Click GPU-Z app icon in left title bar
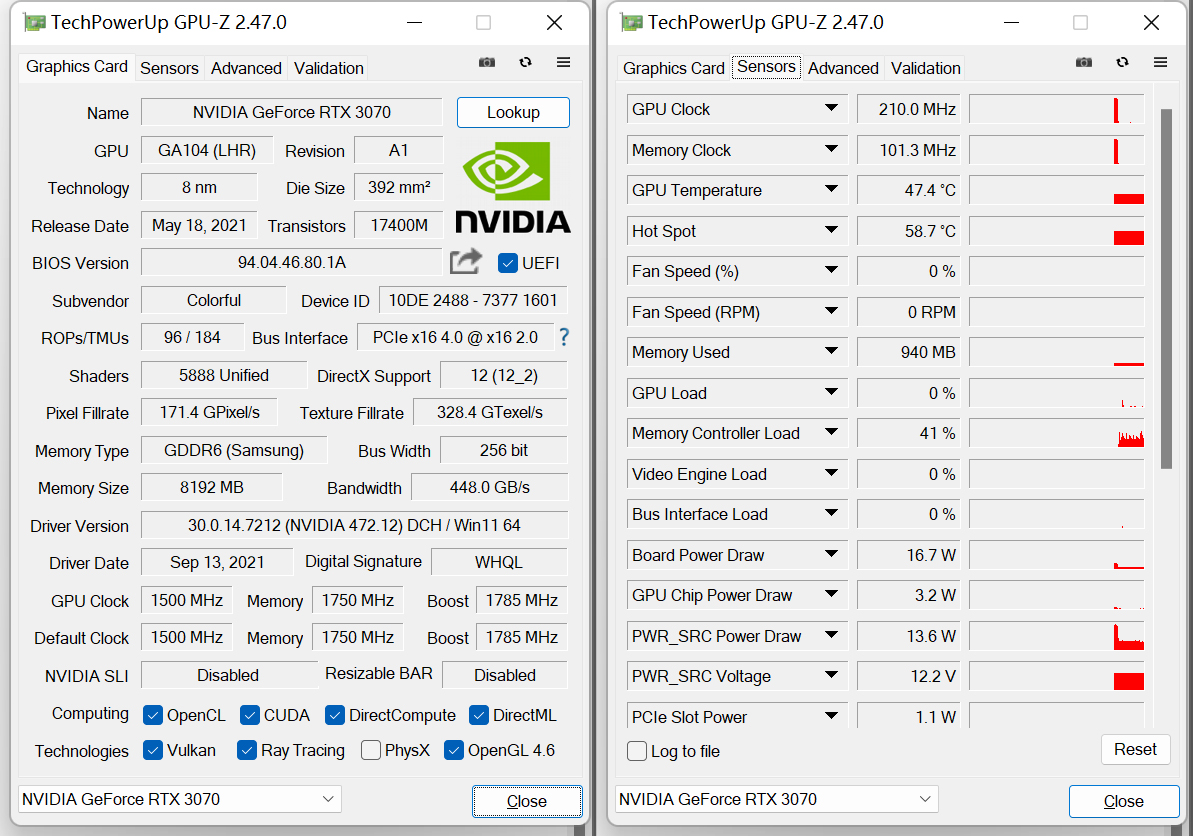The height and width of the screenshot is (836, 1193). [x=34, y=23]
